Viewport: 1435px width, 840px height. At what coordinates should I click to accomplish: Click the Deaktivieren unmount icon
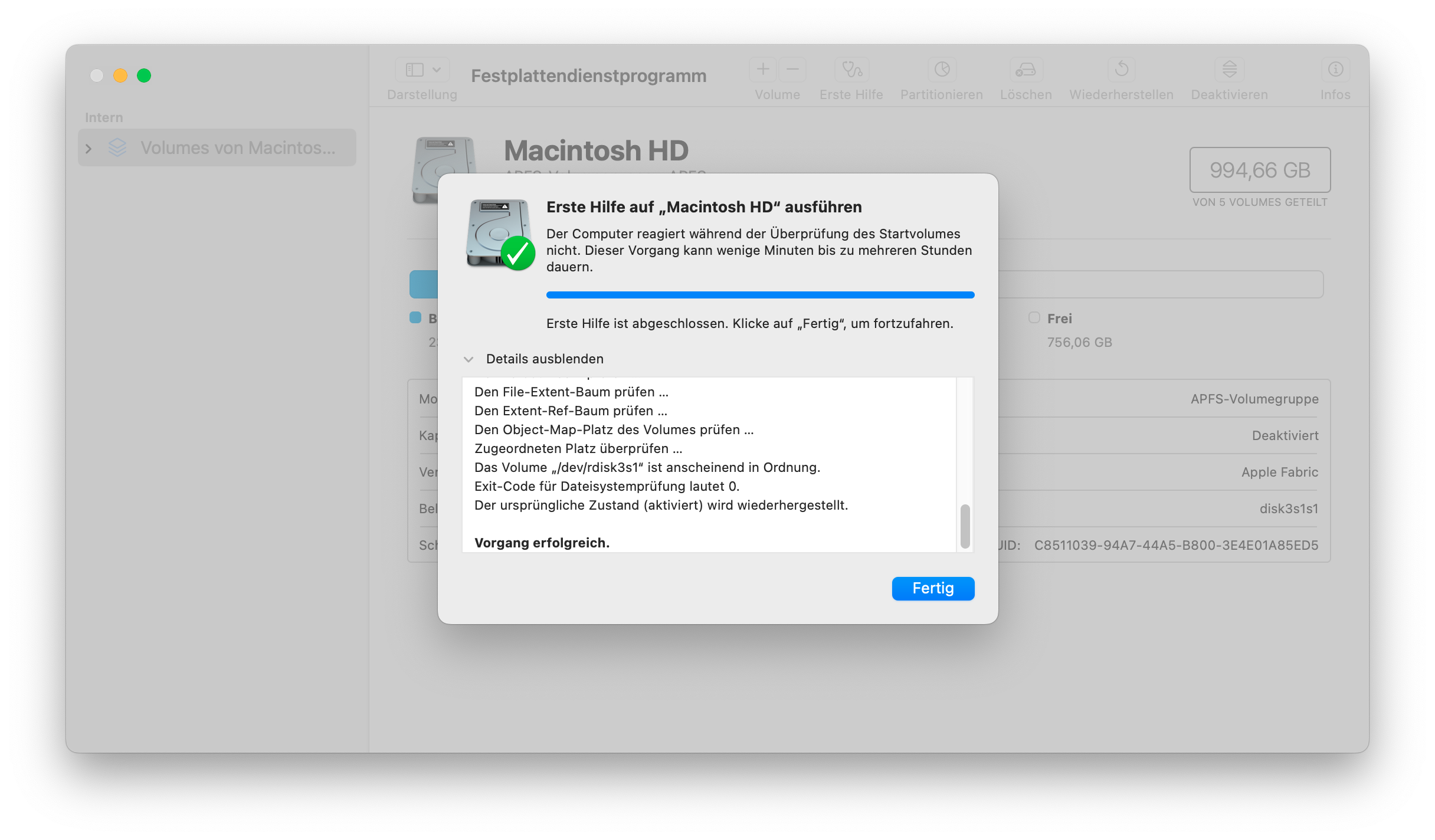pos(1229,70)
